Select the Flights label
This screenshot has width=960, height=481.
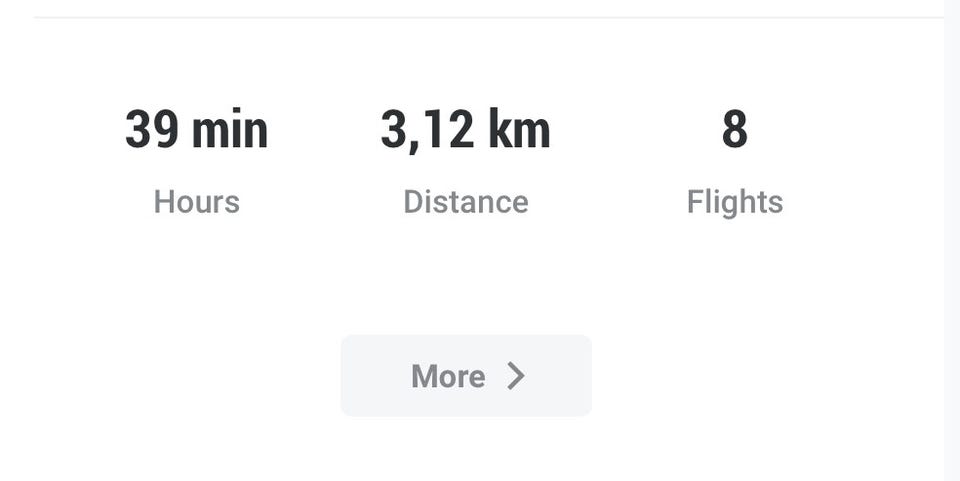(x=734, y=202)
